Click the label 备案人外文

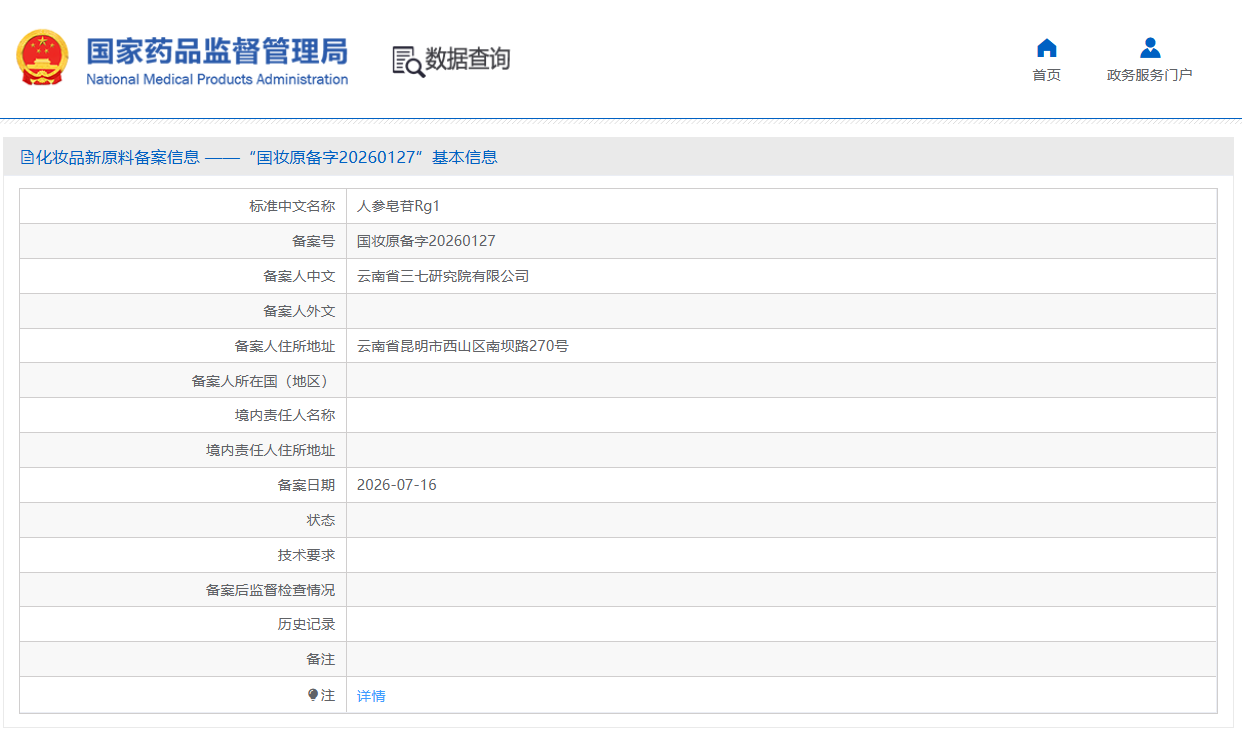[299, 311]
